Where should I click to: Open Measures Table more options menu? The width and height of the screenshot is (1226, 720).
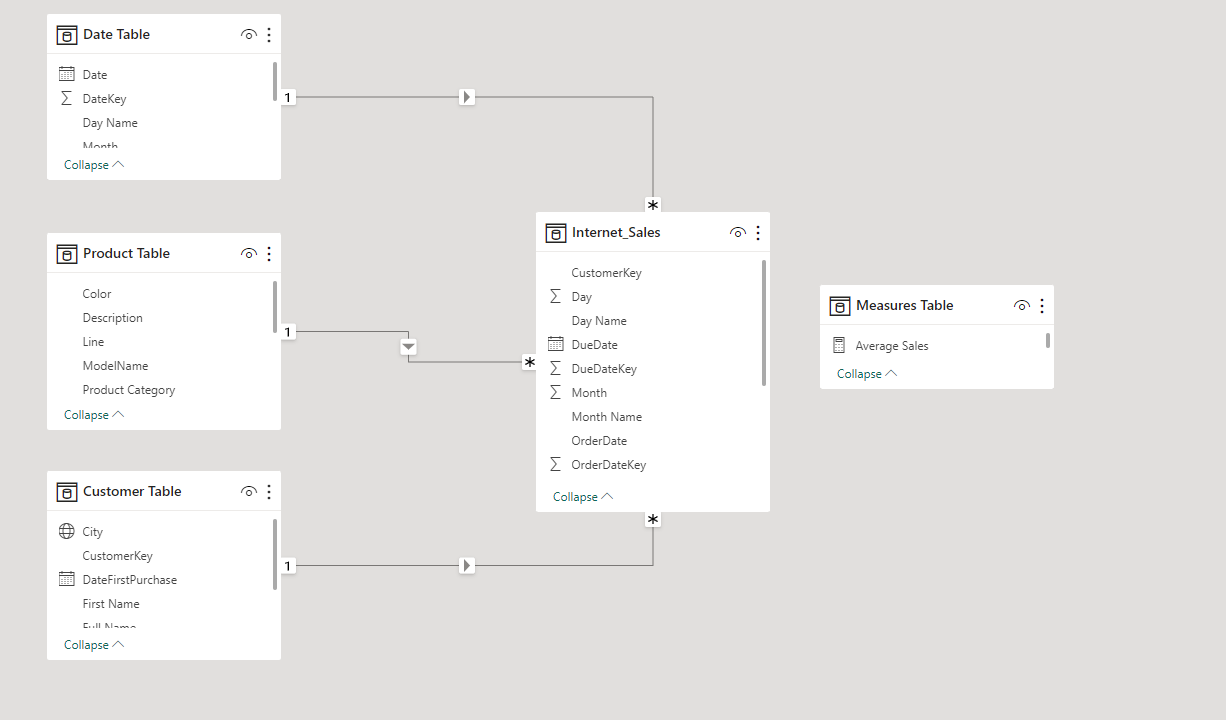[1042, 306]
